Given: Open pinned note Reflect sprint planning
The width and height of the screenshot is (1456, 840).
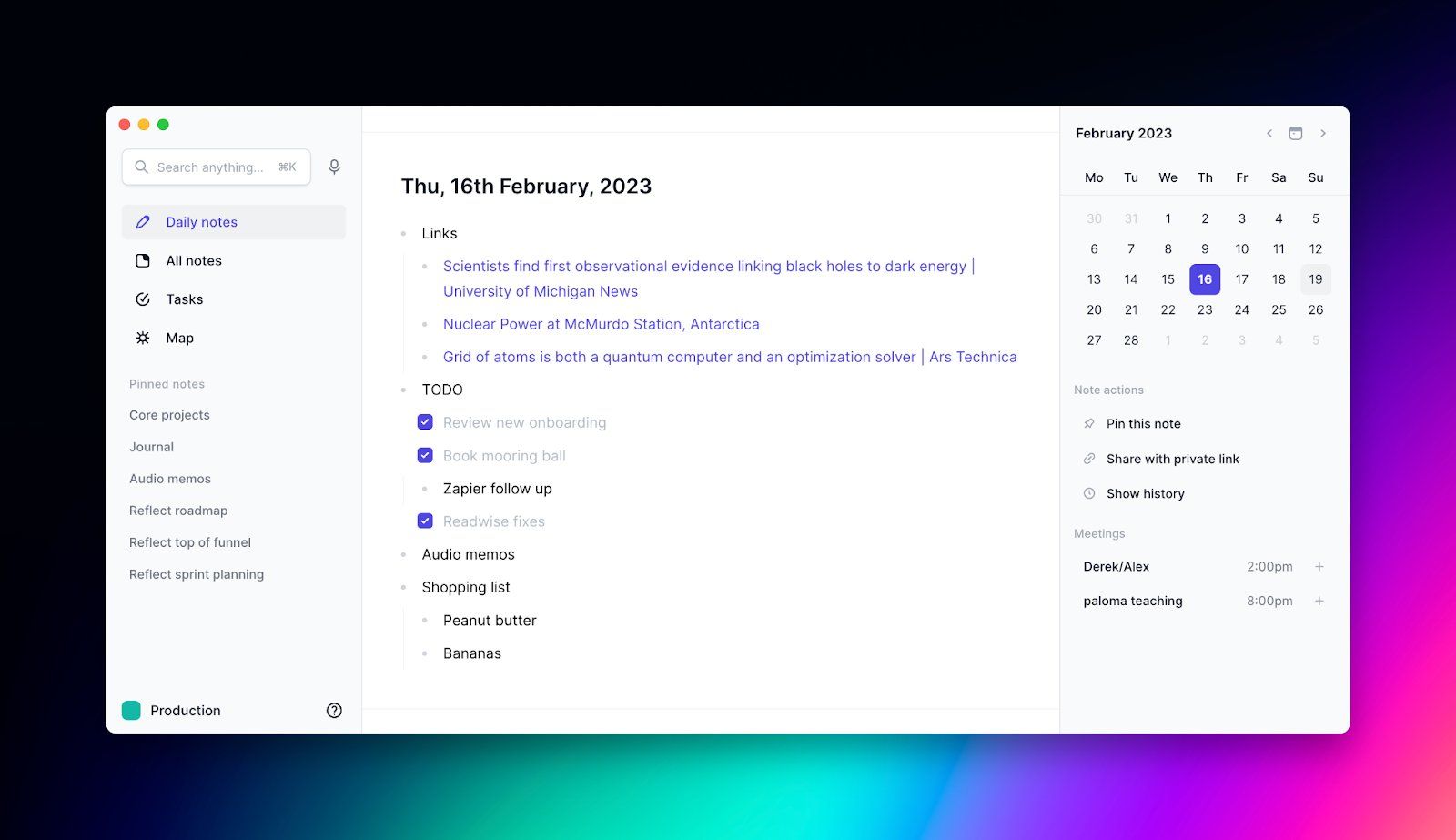Looking at the screenshot, I should [x=197, y=574].
